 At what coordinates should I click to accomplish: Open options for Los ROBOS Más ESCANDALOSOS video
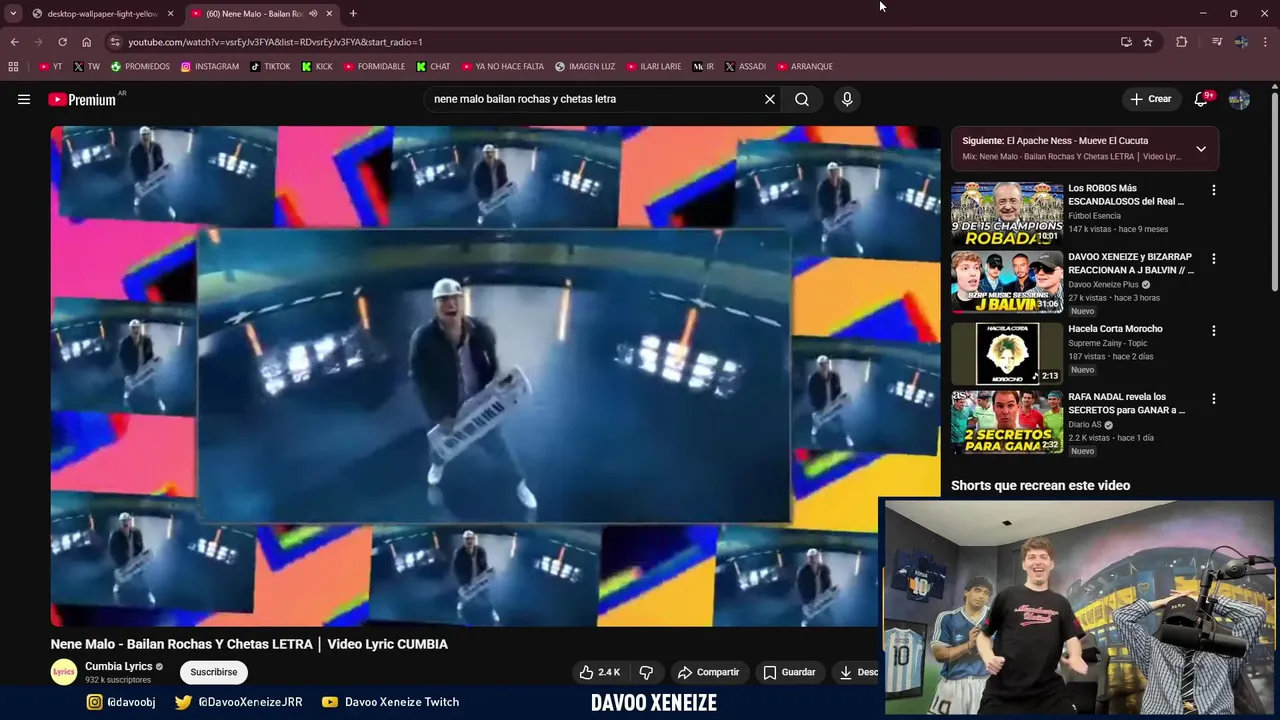[x=1214, y=190]
